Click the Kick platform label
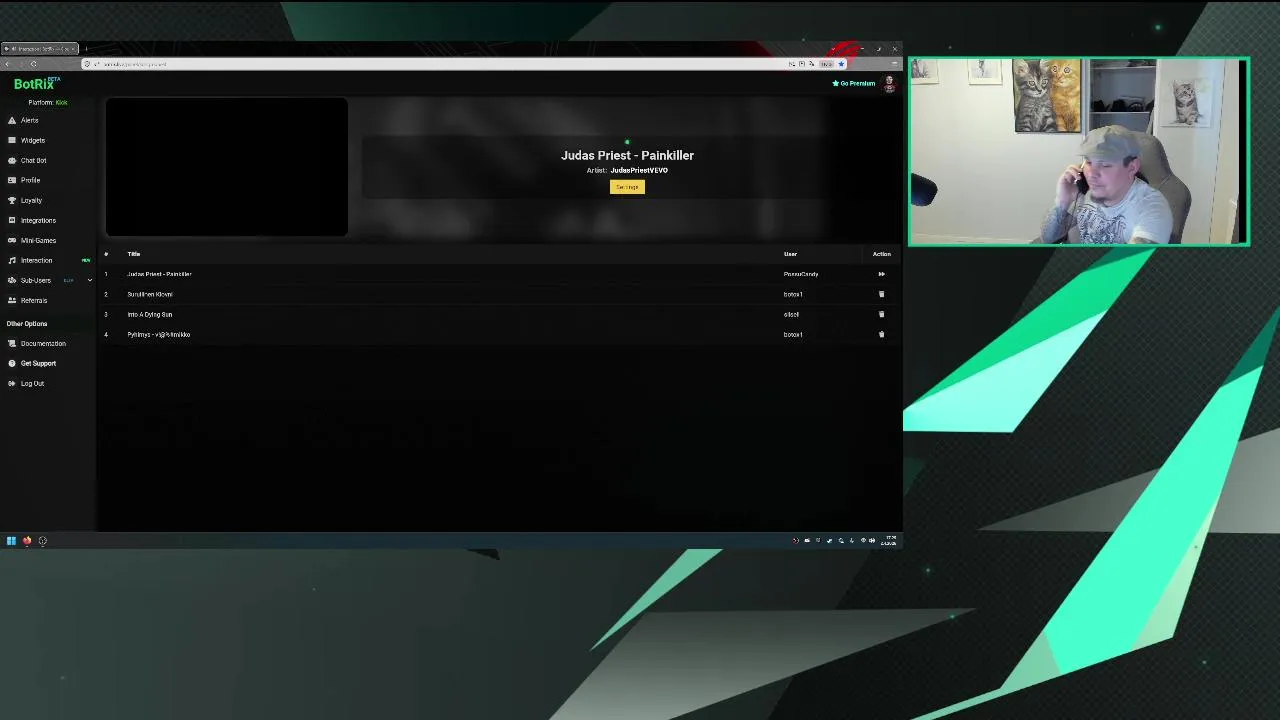 pos(62,102)
